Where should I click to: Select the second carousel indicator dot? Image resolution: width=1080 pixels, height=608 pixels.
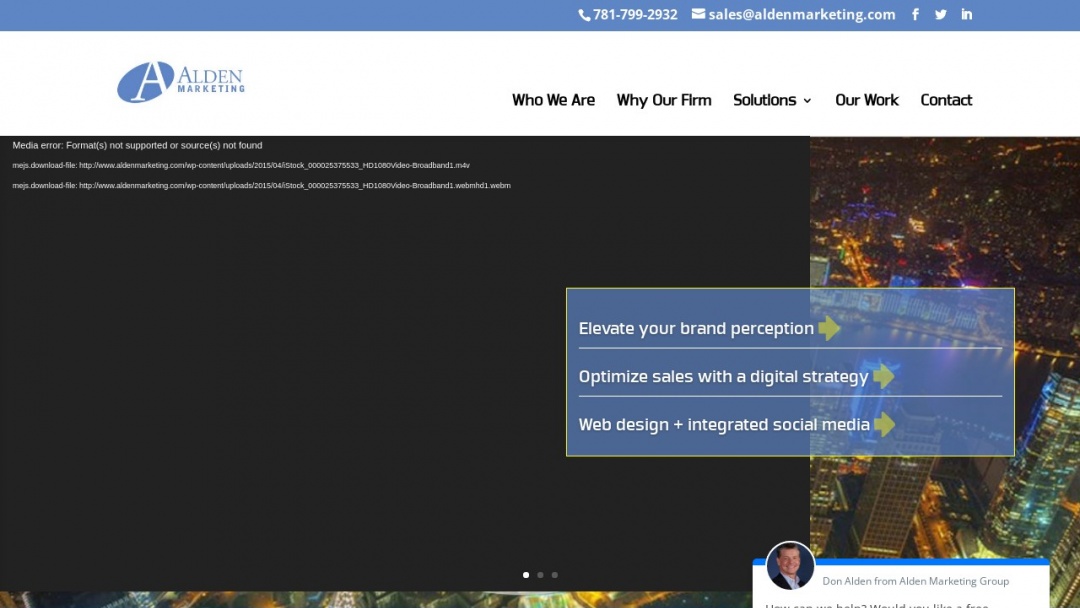coord(540,574)
